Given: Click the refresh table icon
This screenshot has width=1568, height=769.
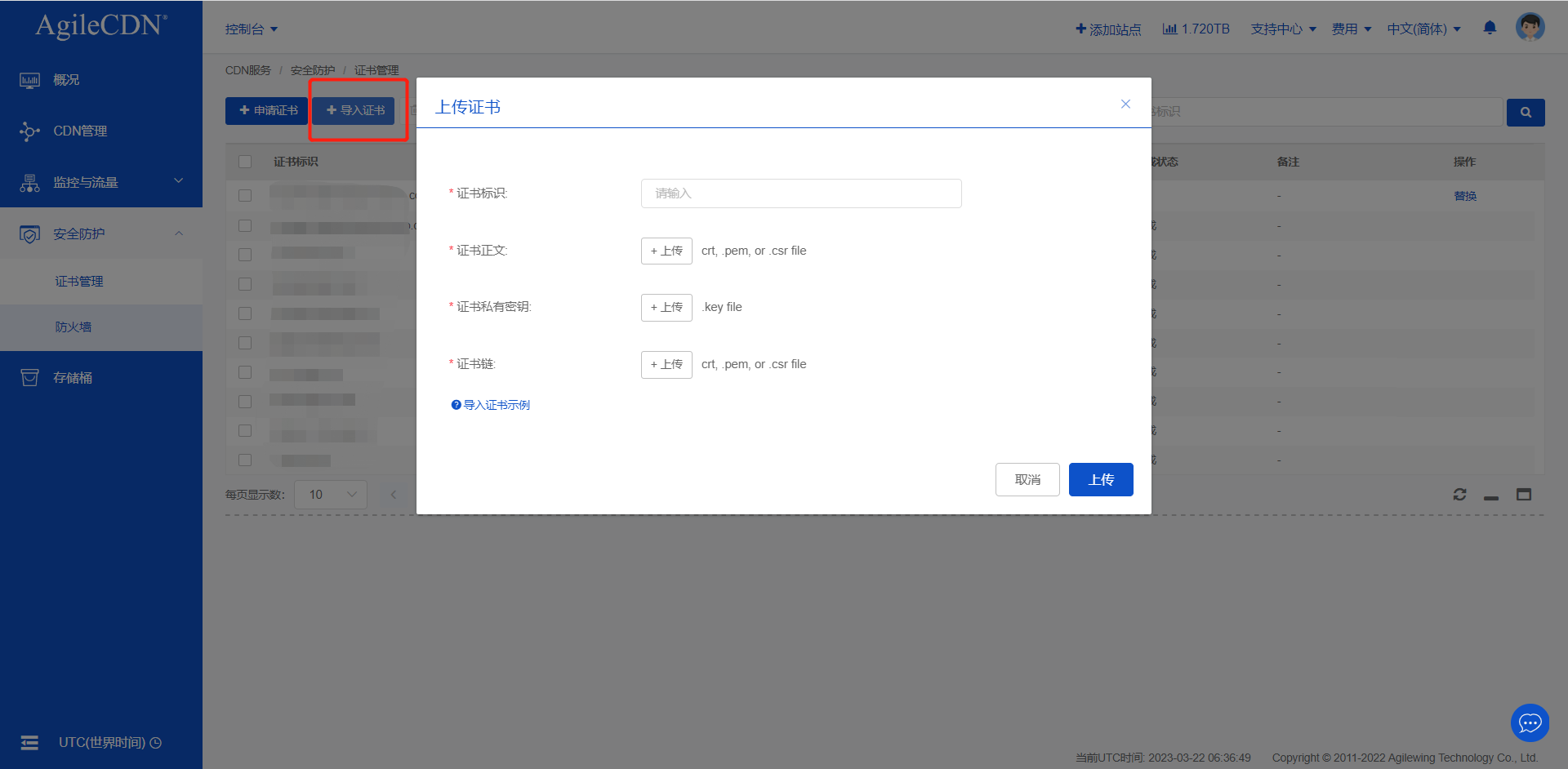Looking at the screenshot, I should pyautogui.click(x=1459, y=495).
